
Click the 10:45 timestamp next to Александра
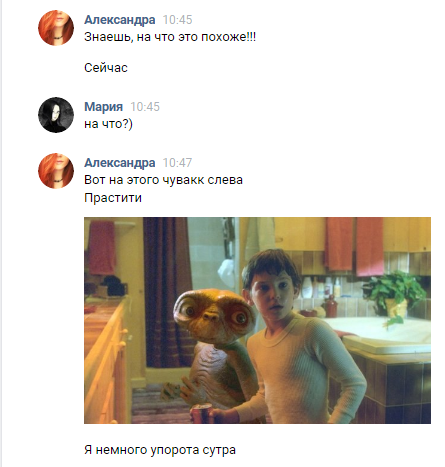coord(177,20)
